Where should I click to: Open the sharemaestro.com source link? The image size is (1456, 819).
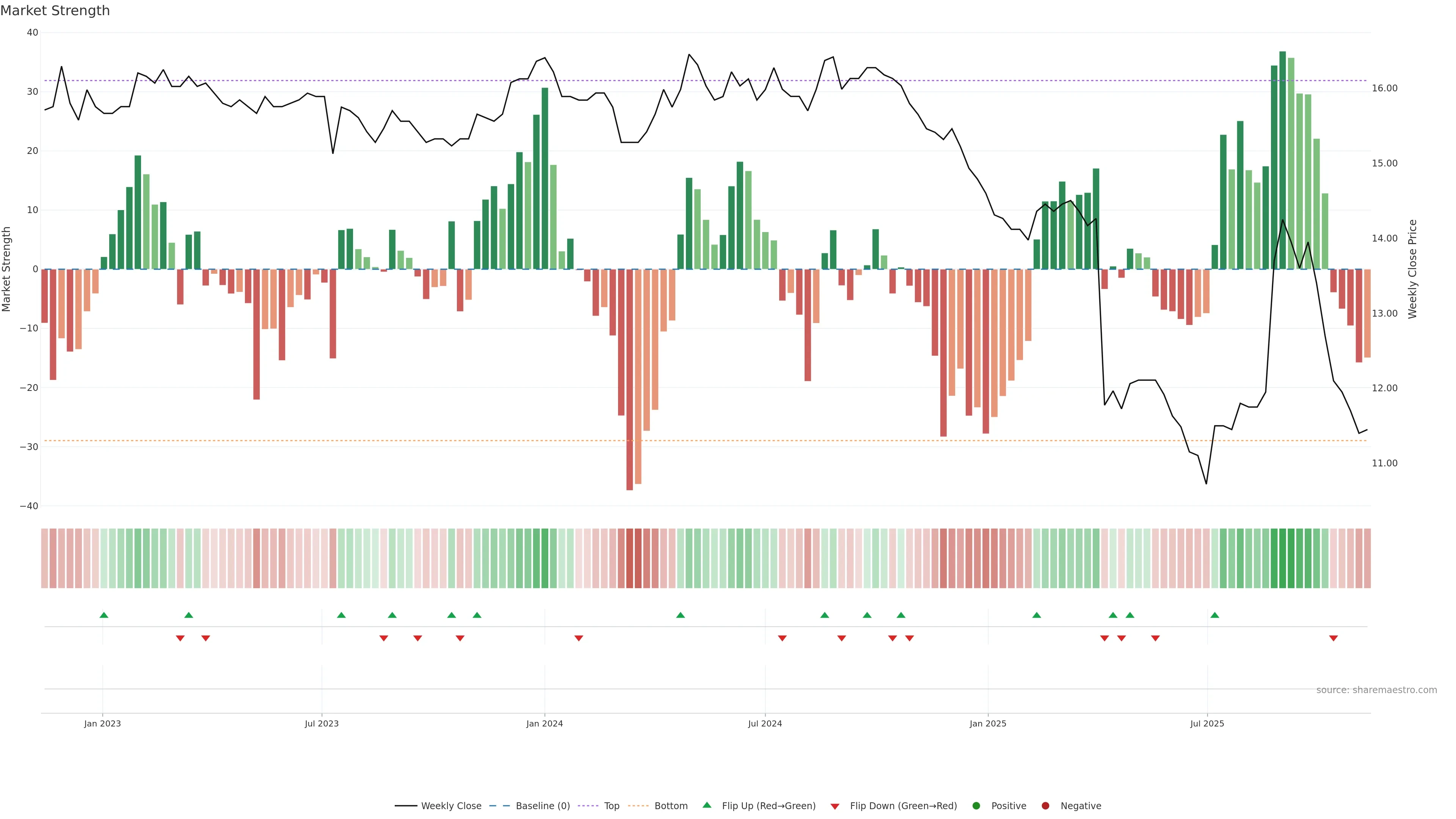1376,690
